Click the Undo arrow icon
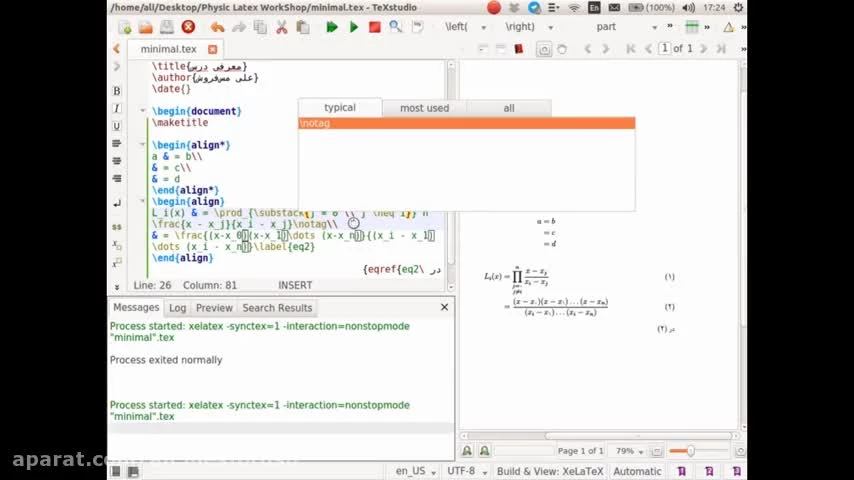Screen dimensions: 854x480 click(217, 27)
